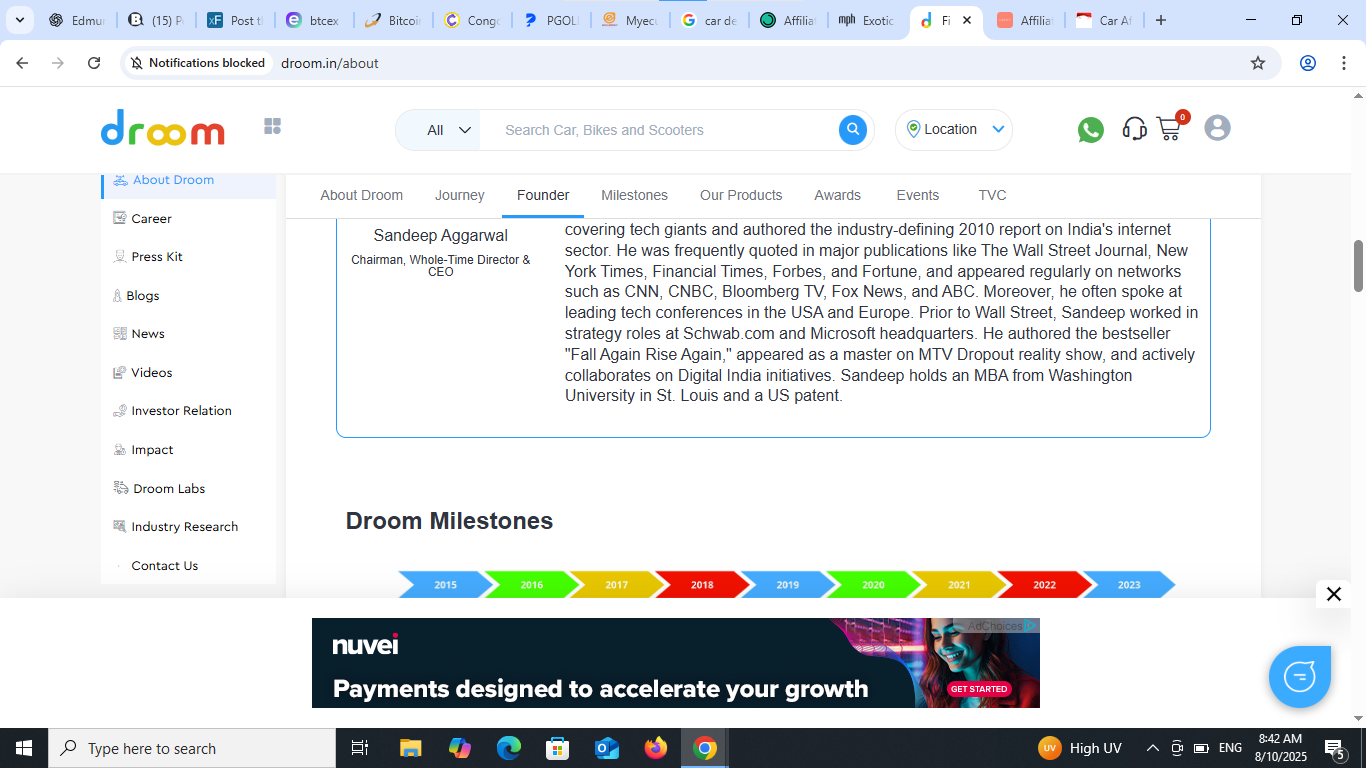Launch Microsoft Edge from taskbar
Viewport: 1366px width, 768px height.
coord(509,748)
